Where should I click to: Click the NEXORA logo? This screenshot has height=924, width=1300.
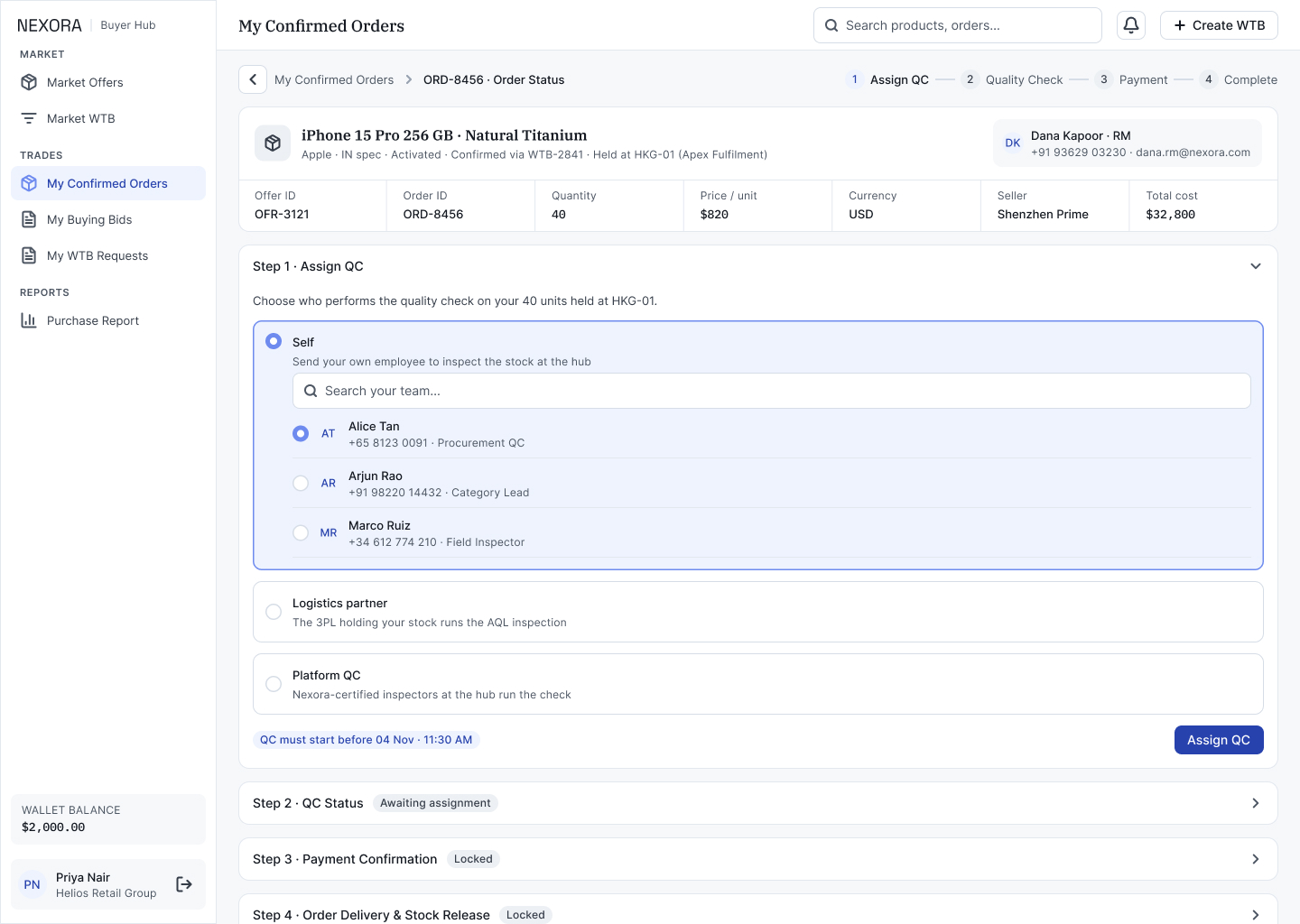pyautogui.click(x=50, y=25)
